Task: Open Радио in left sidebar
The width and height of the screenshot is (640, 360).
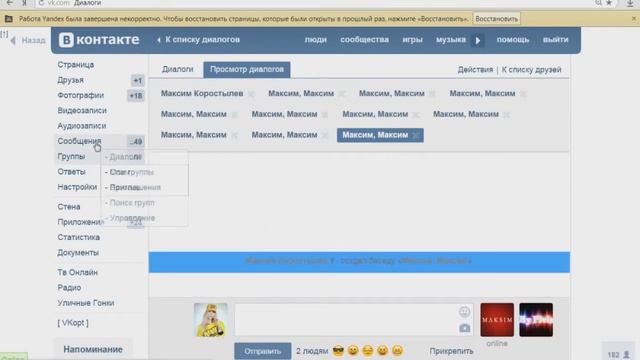Action: (x=69, y=288)
